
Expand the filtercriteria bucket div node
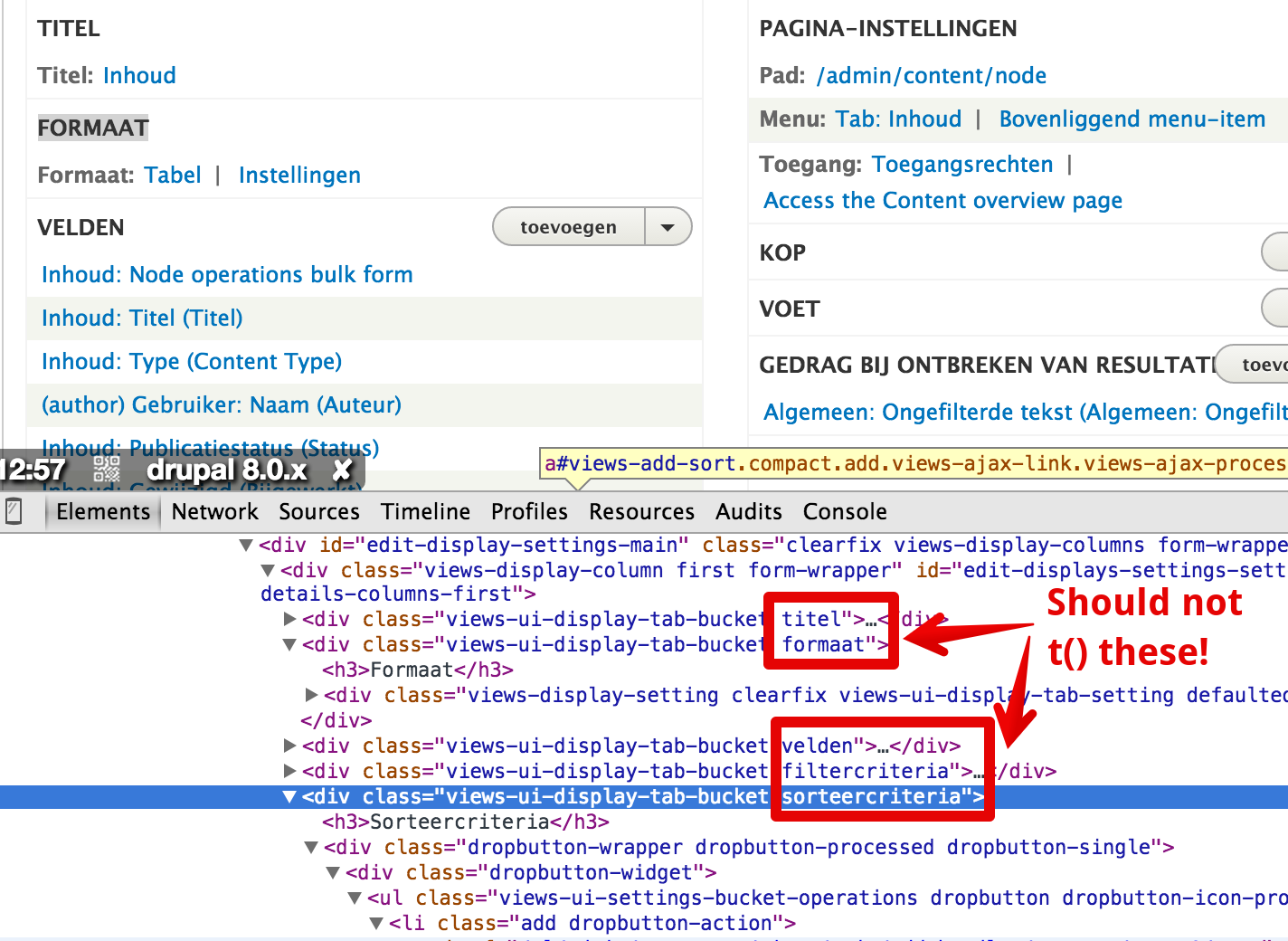[x=289, y=772]
